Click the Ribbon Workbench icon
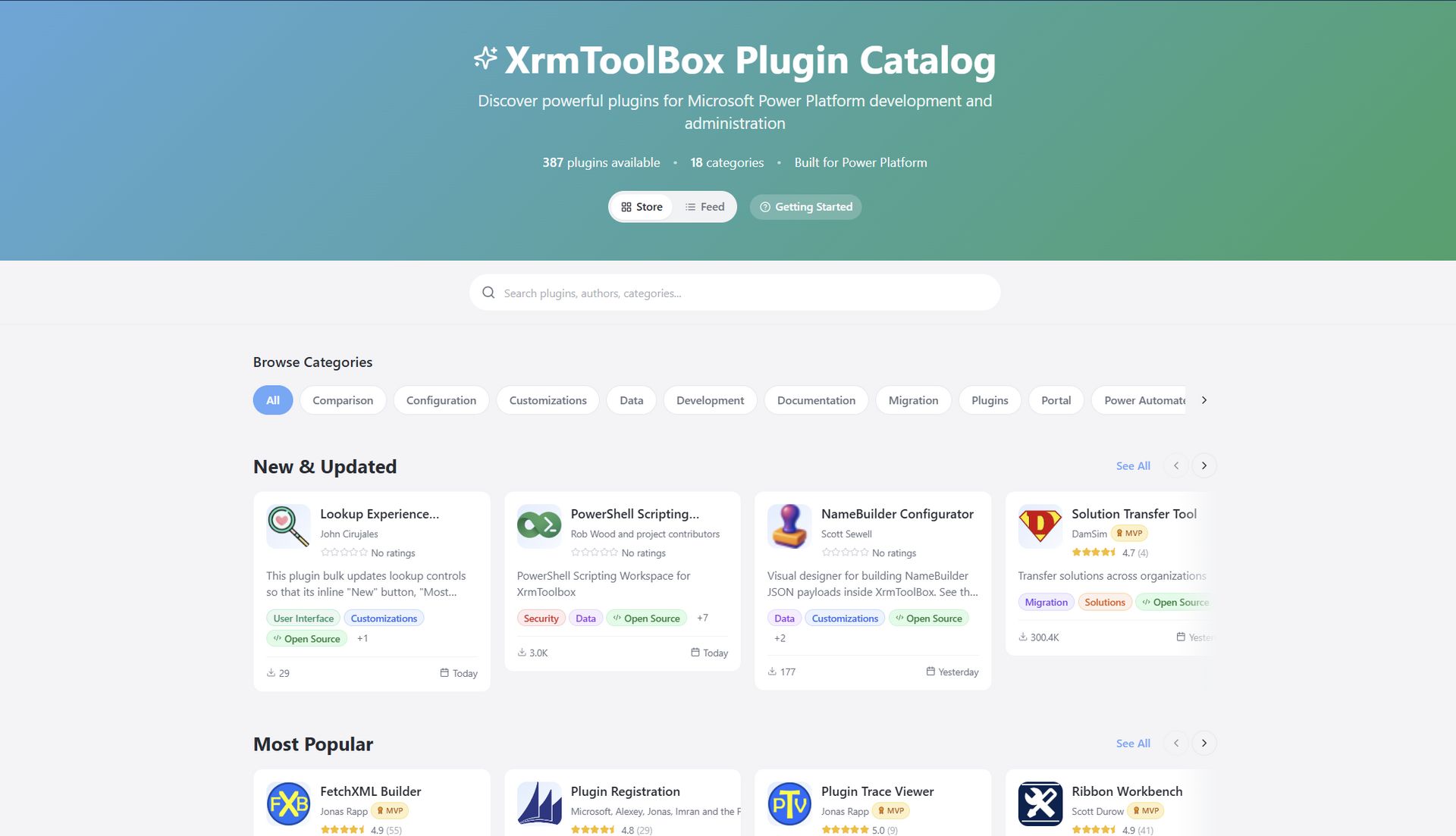1456x836 pixels. point(1040,804)
